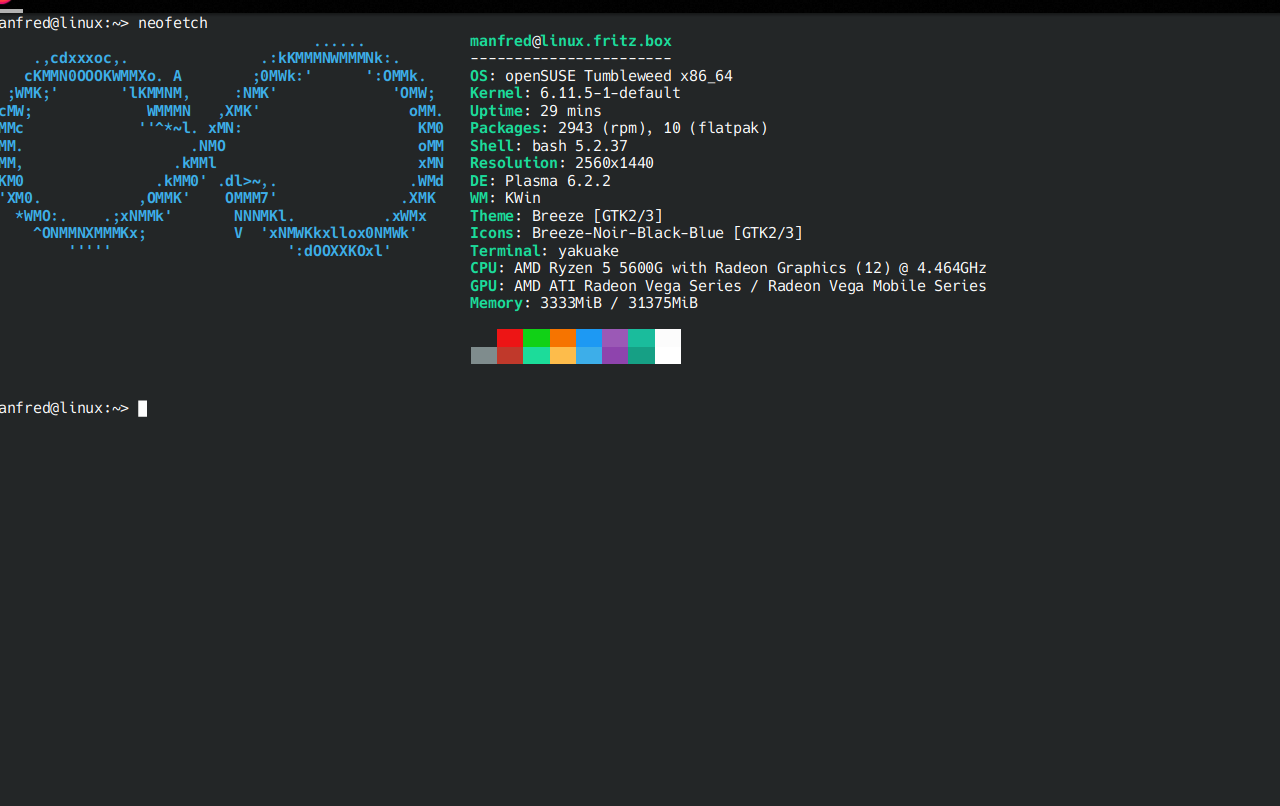1280x806 pixels.
Task: Click the bright red color block
Action: (510, 338)
